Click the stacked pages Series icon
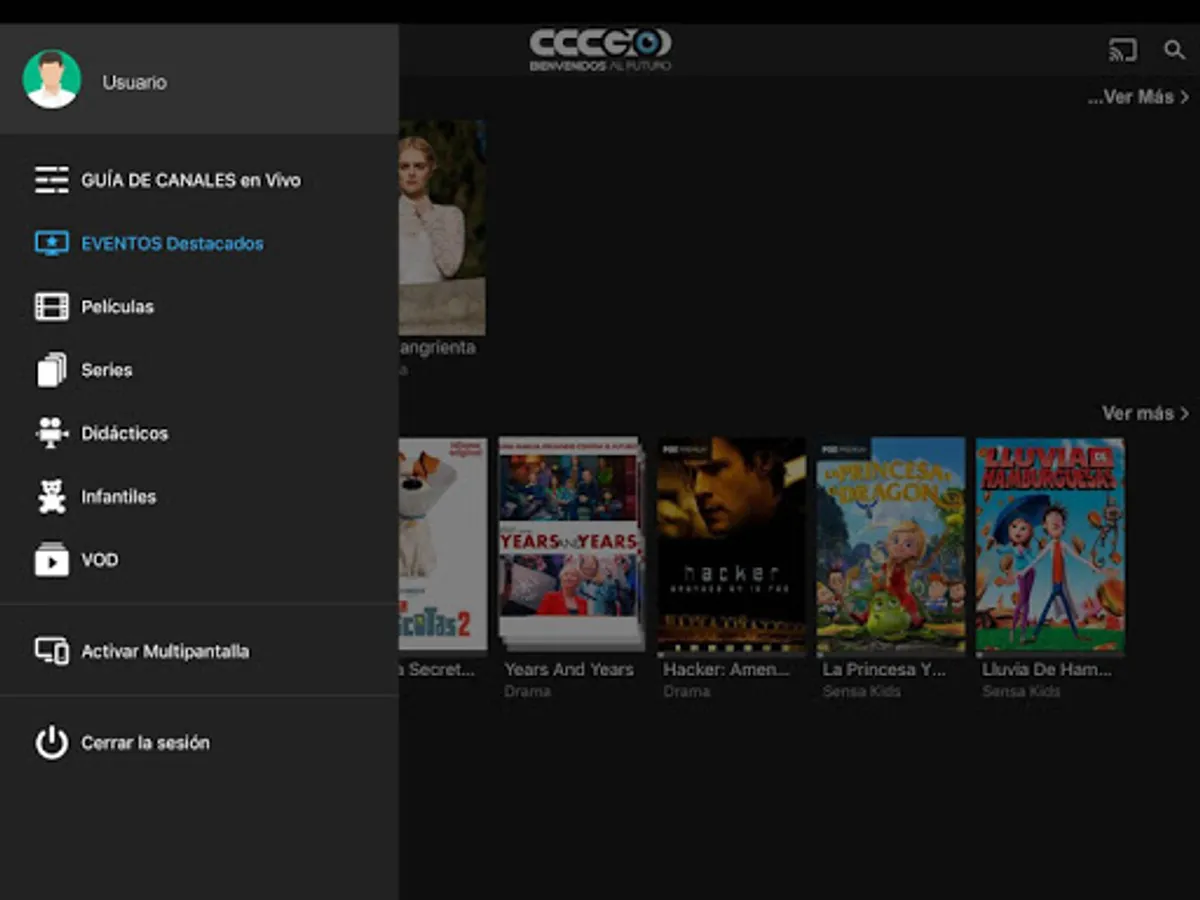 click(52, 370)
